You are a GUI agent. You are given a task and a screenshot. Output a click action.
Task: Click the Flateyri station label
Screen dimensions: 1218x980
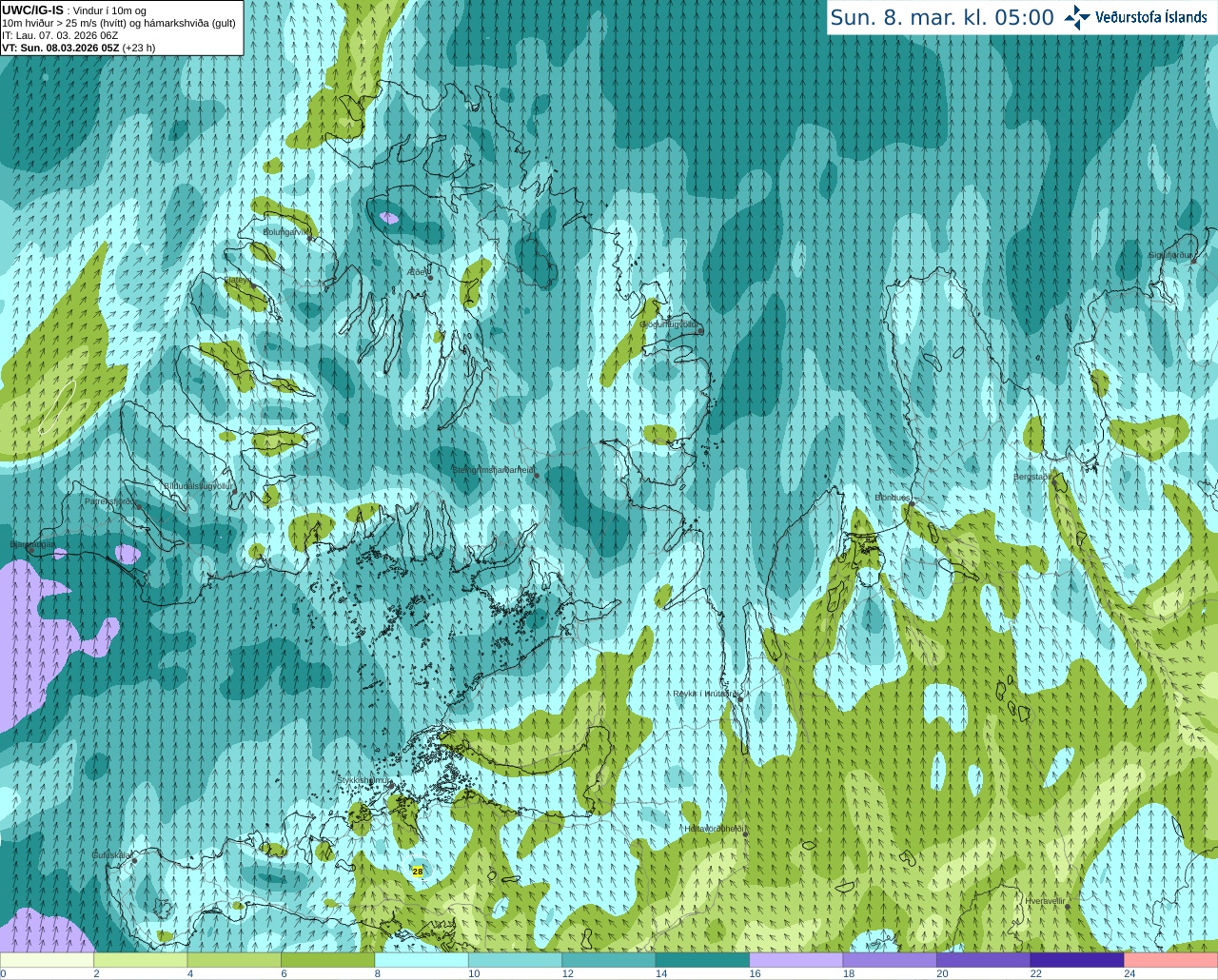click(238, 280)
